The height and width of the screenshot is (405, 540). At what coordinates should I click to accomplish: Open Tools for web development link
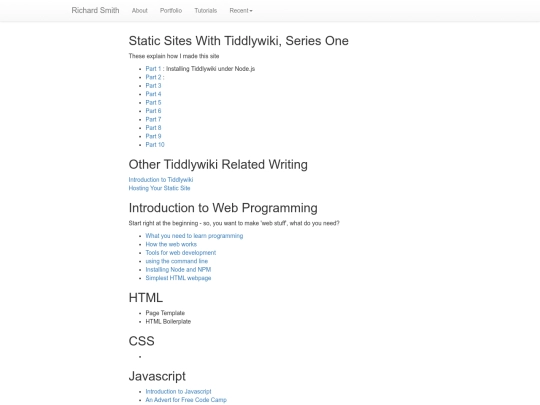click(x=181, y=253)
